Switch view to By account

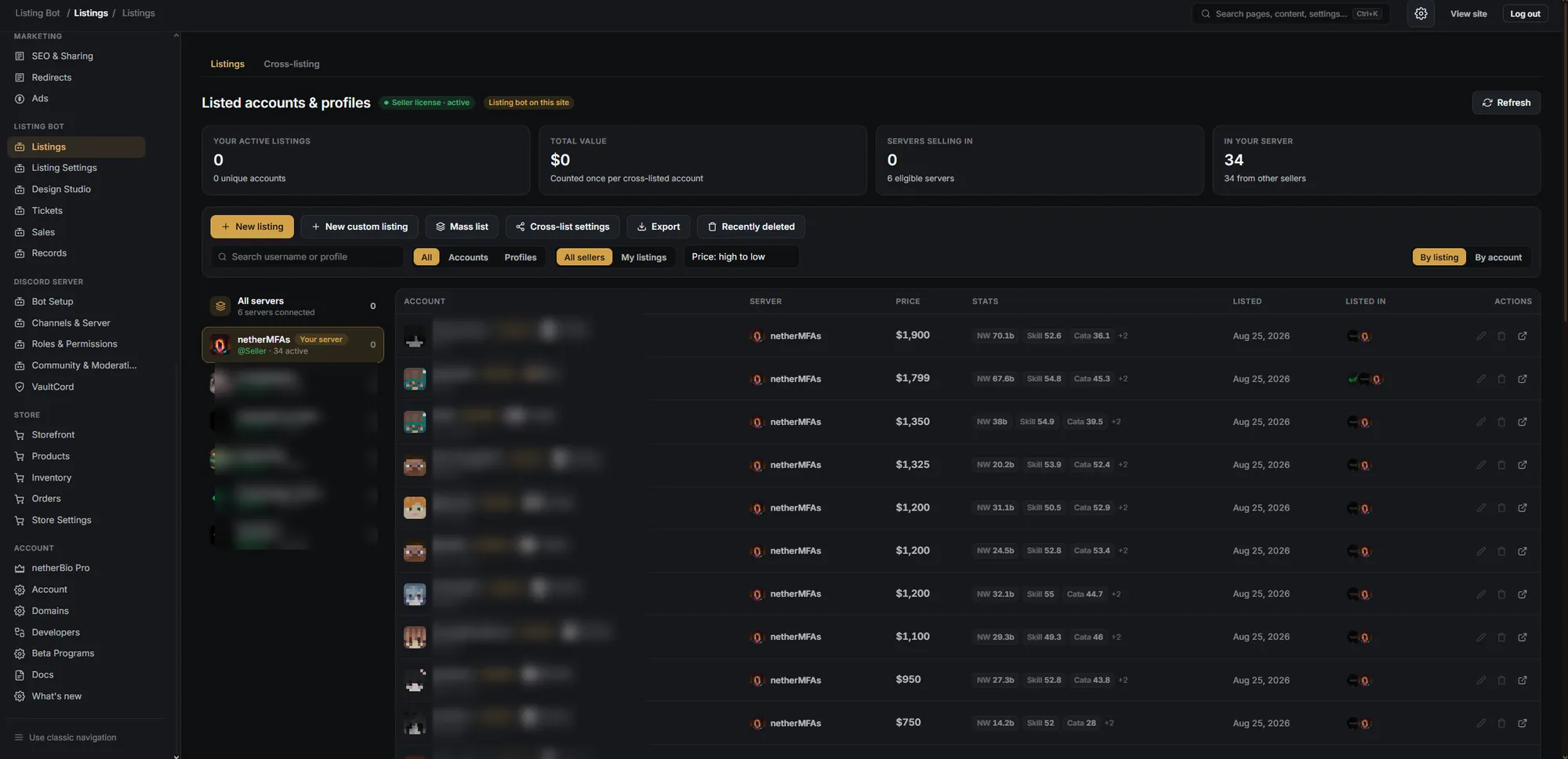(x=1498, y=257)
